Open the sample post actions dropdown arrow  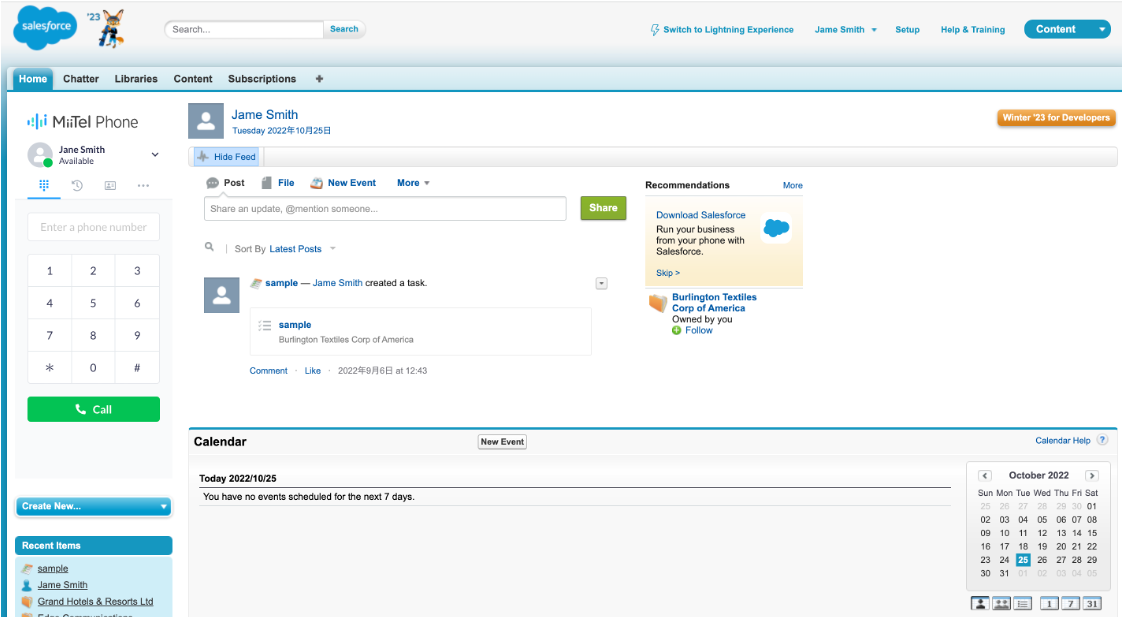(602, 283)
